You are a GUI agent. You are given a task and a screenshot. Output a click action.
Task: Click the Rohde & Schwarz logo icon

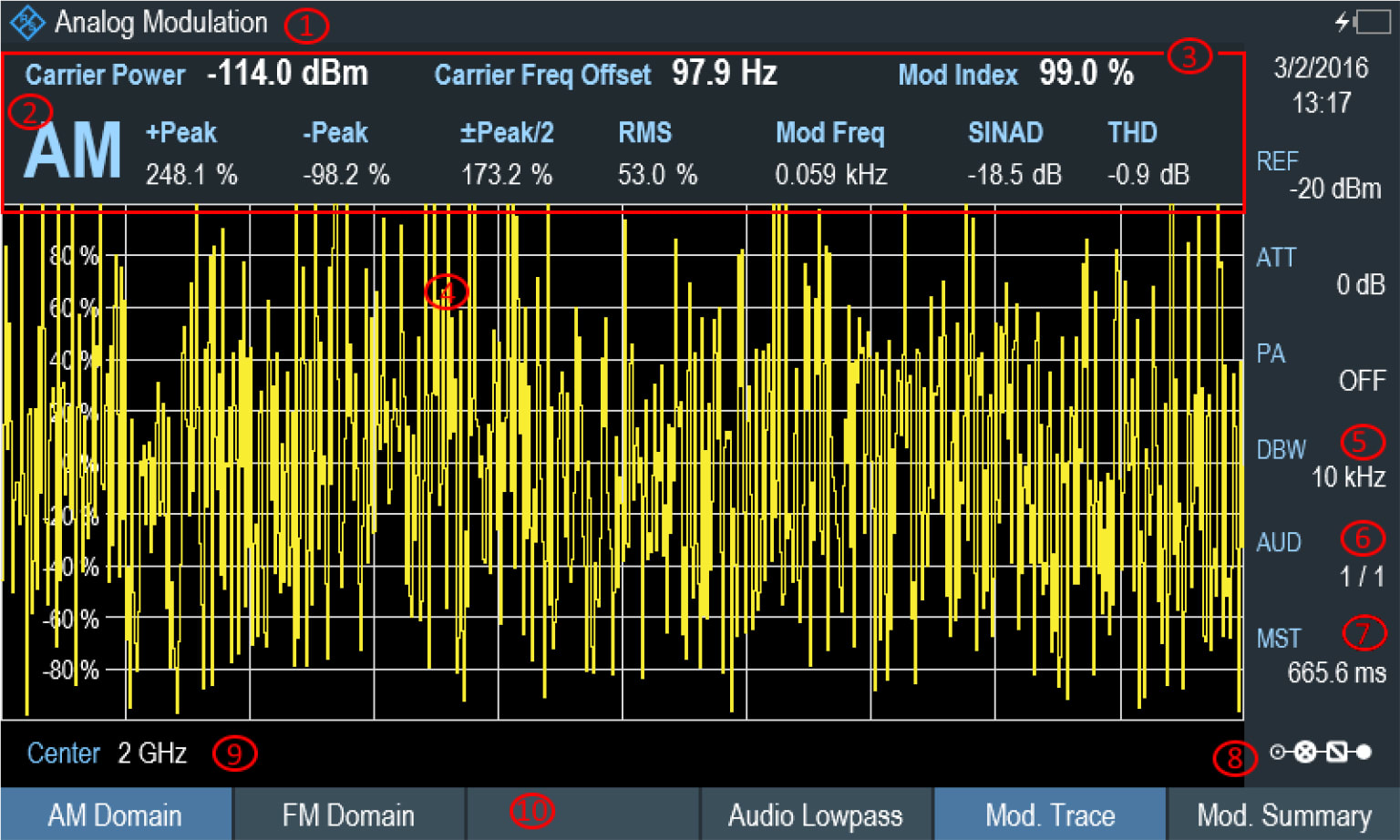point(27,22)
